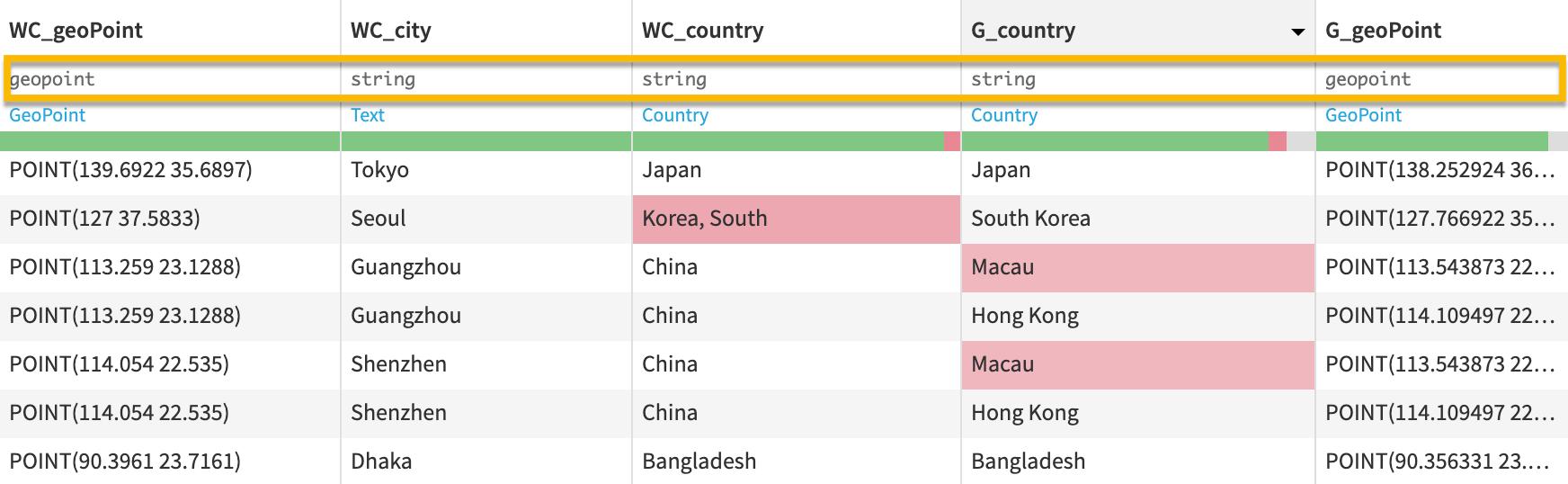This screenshot has width=1568, height=484.
Task: Select the first highlighted Macau cell
Action: 1002,267
